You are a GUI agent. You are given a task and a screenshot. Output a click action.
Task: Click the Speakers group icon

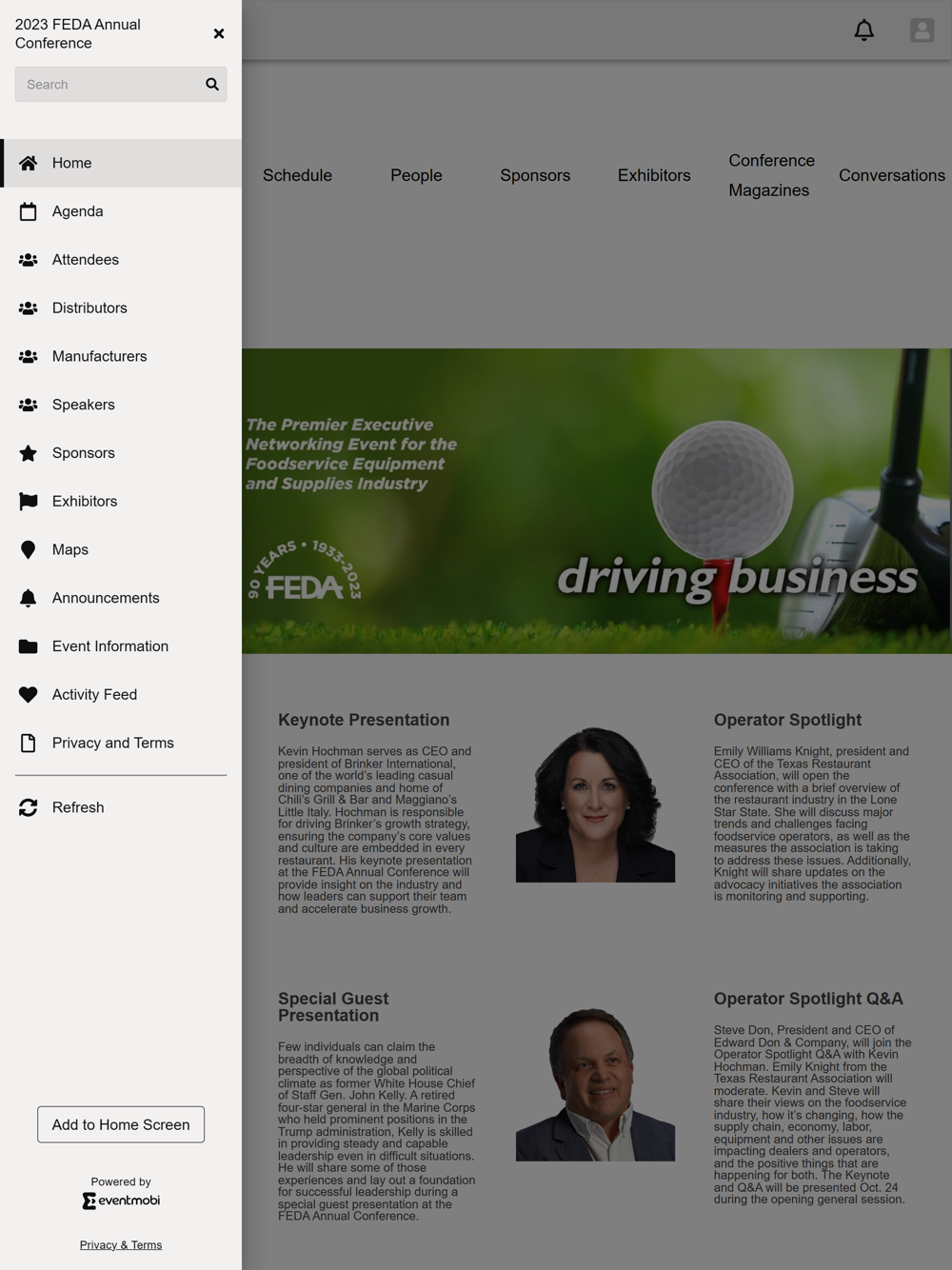tap(29, 405)
